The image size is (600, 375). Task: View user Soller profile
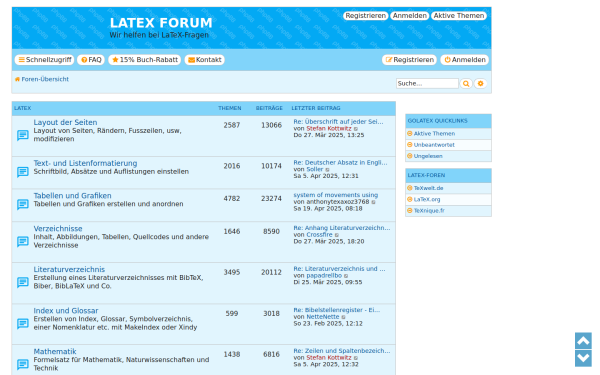point(315,170)
